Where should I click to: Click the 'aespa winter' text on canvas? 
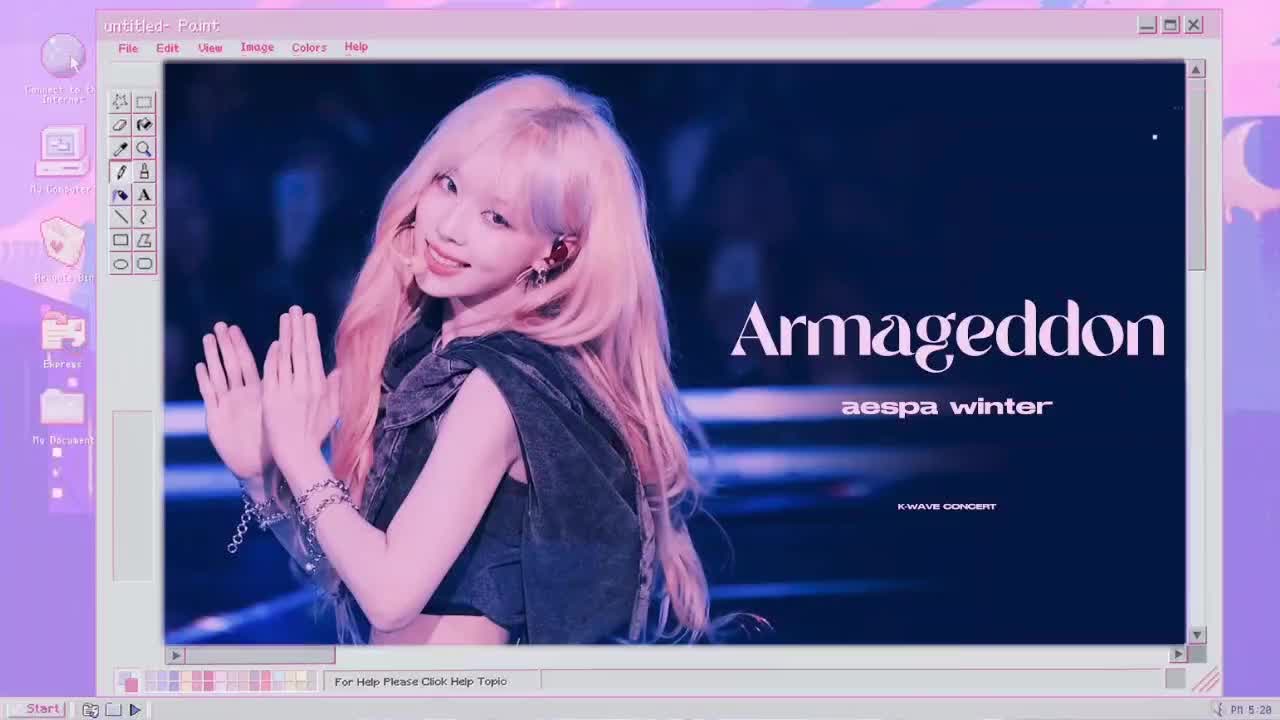pos(947,406)
